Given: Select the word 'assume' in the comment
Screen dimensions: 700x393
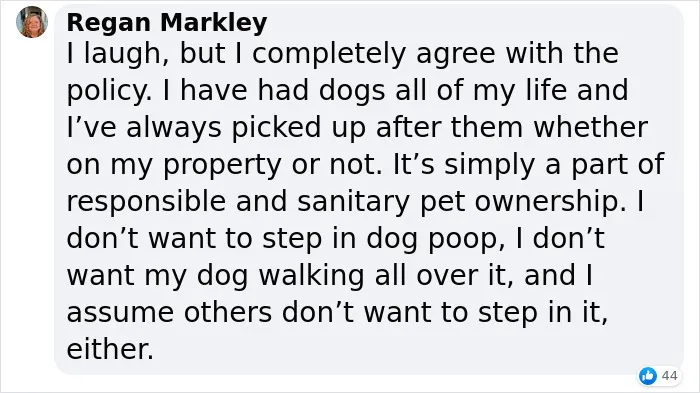Looking at the screenshot, I should (120, 313).
